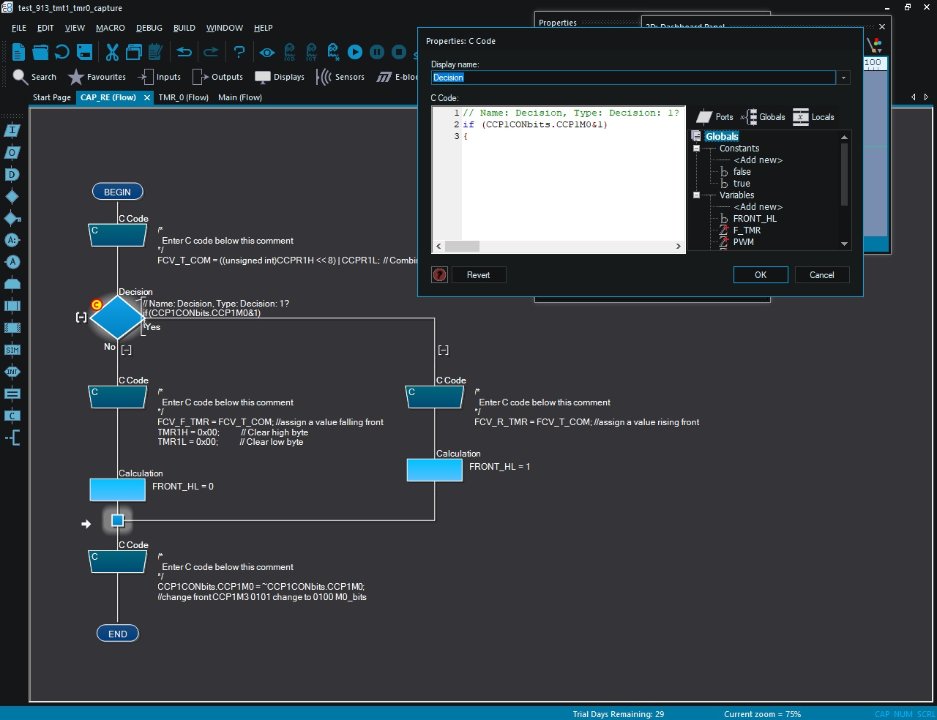
Task: Open the Sensors component menu
Action: [x=340, y=77]
